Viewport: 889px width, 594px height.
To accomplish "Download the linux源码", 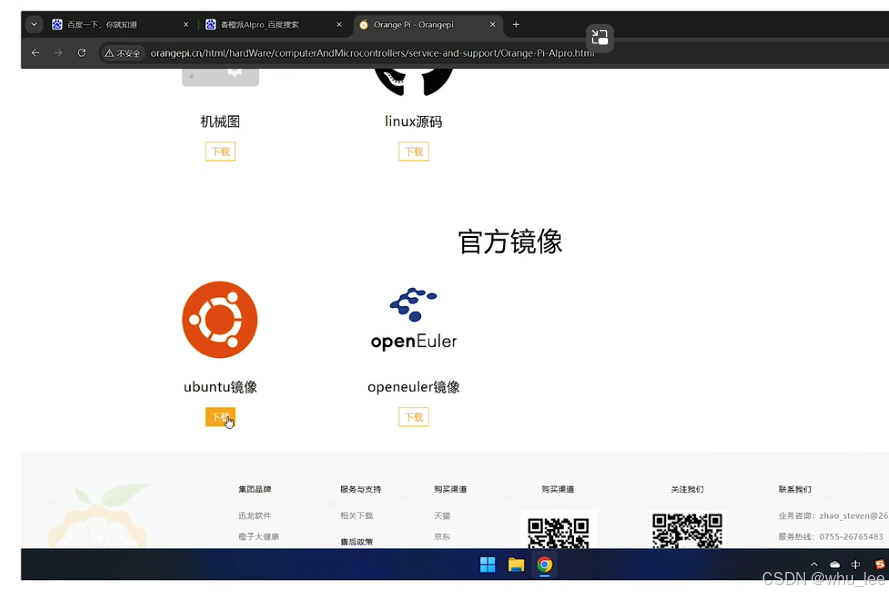I will 413,151.
